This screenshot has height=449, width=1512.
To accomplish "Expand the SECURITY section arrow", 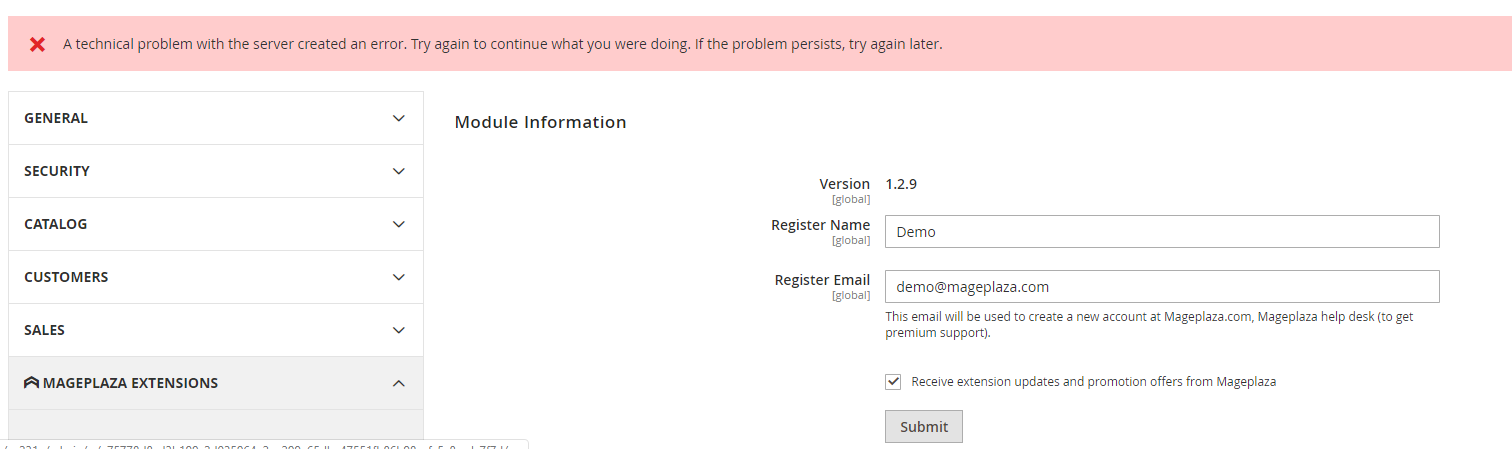I will tap(399, 171).
